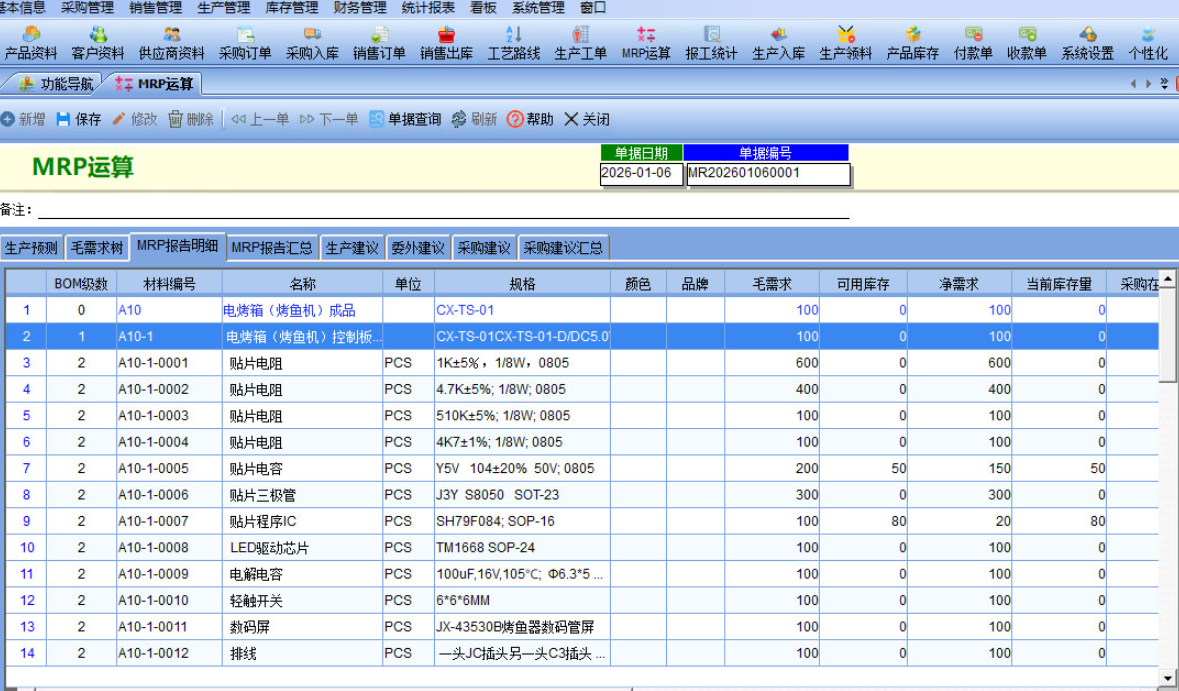Open the 生产领料 toolbar icon

pos(846,44)
